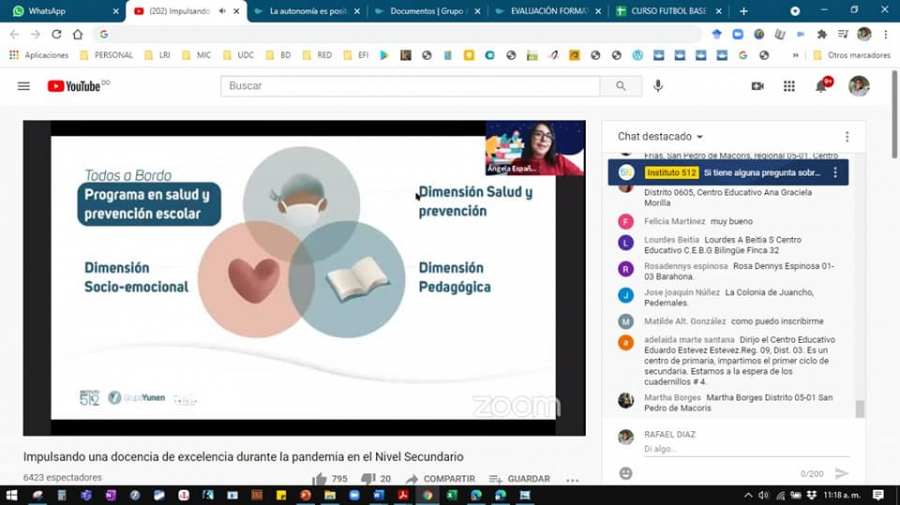Open the YouTube apps grid icon
The height and width of the screenshot is (505, 900).
[789, 87]
